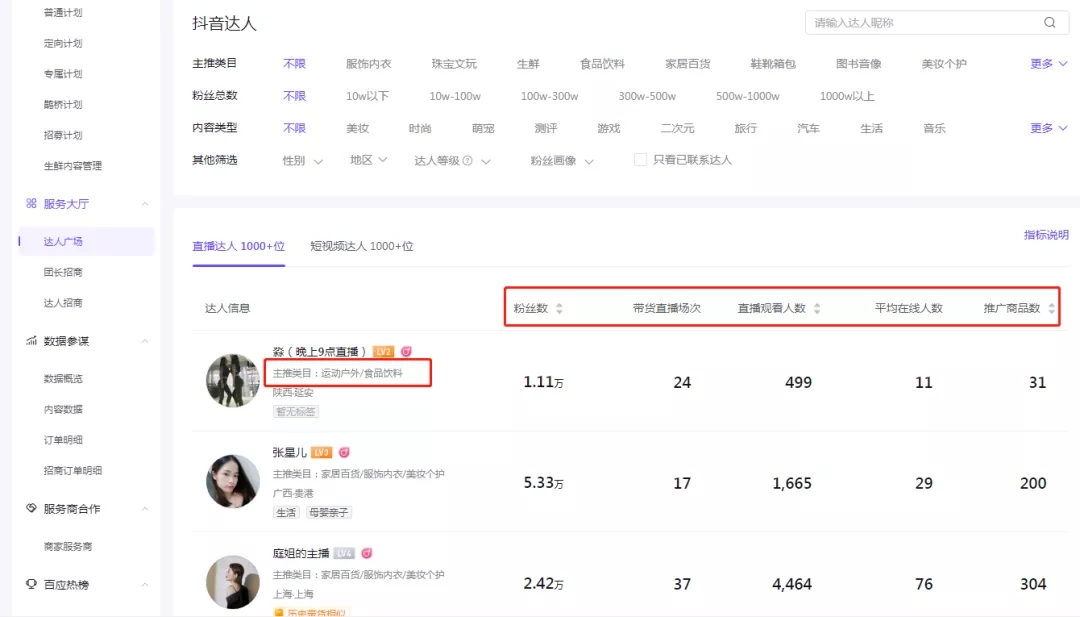Click the 5.33万 follower count
This screenshot has width=1080, height=617.
click(543, 482)
